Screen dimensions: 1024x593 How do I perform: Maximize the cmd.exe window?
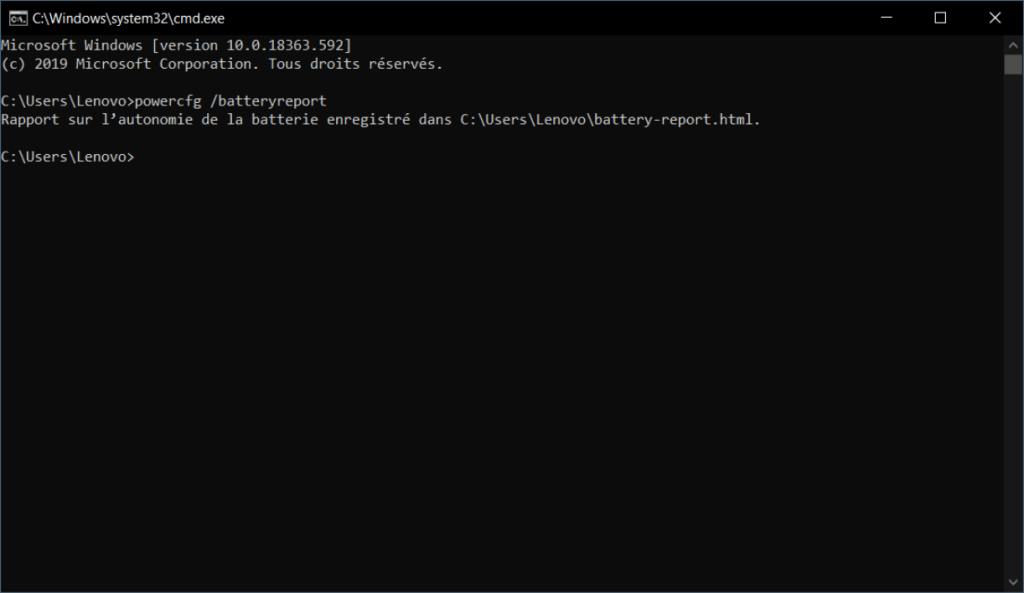click(940, 18)
